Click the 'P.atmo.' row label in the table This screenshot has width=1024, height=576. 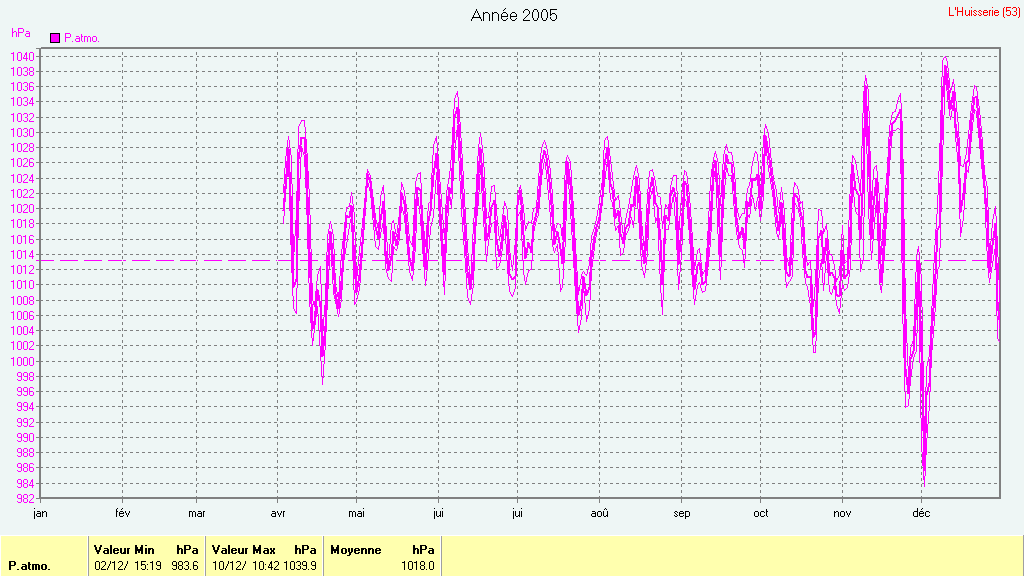[29, 566]
